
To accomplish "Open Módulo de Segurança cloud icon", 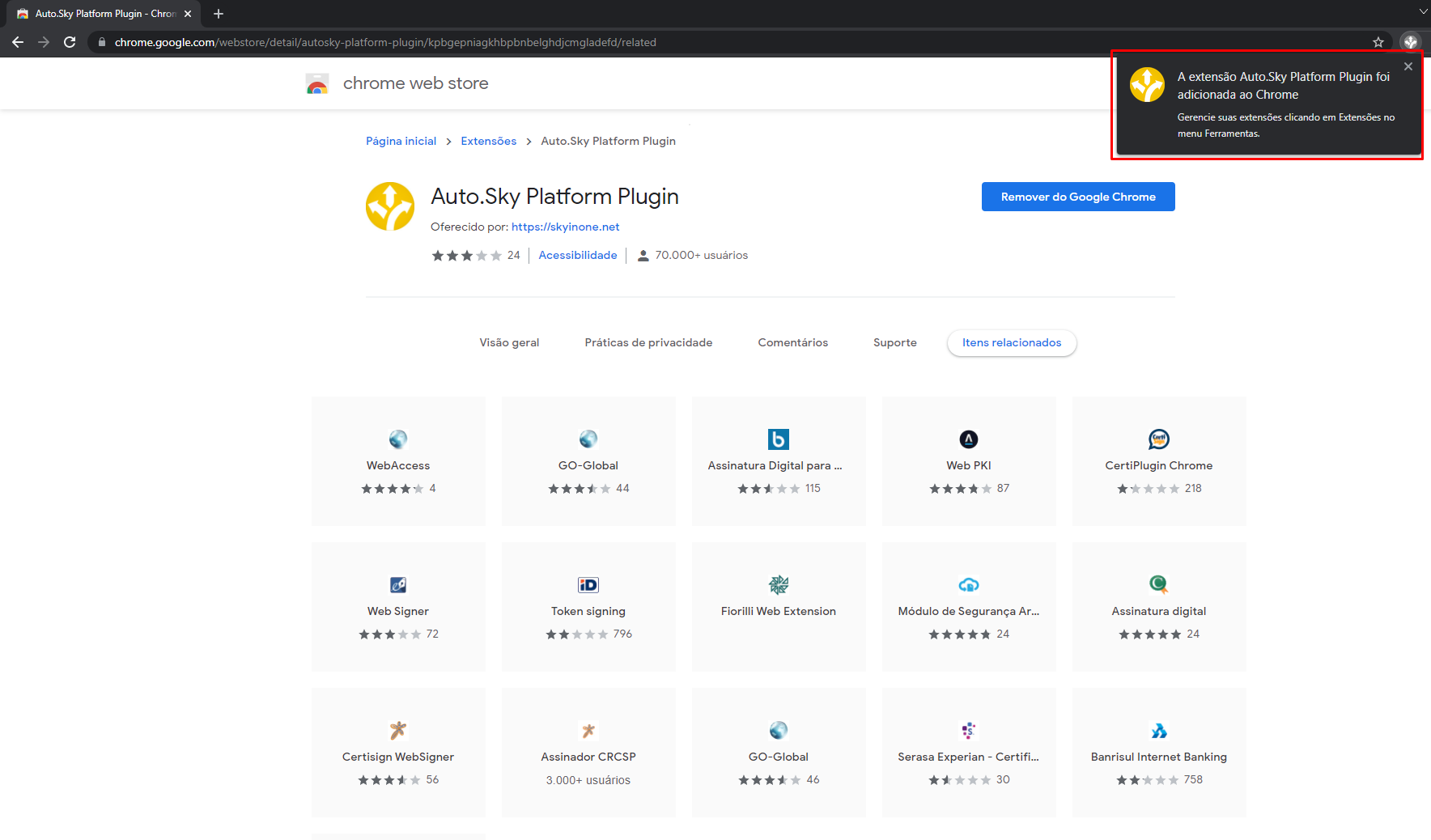I will point(969,584).
